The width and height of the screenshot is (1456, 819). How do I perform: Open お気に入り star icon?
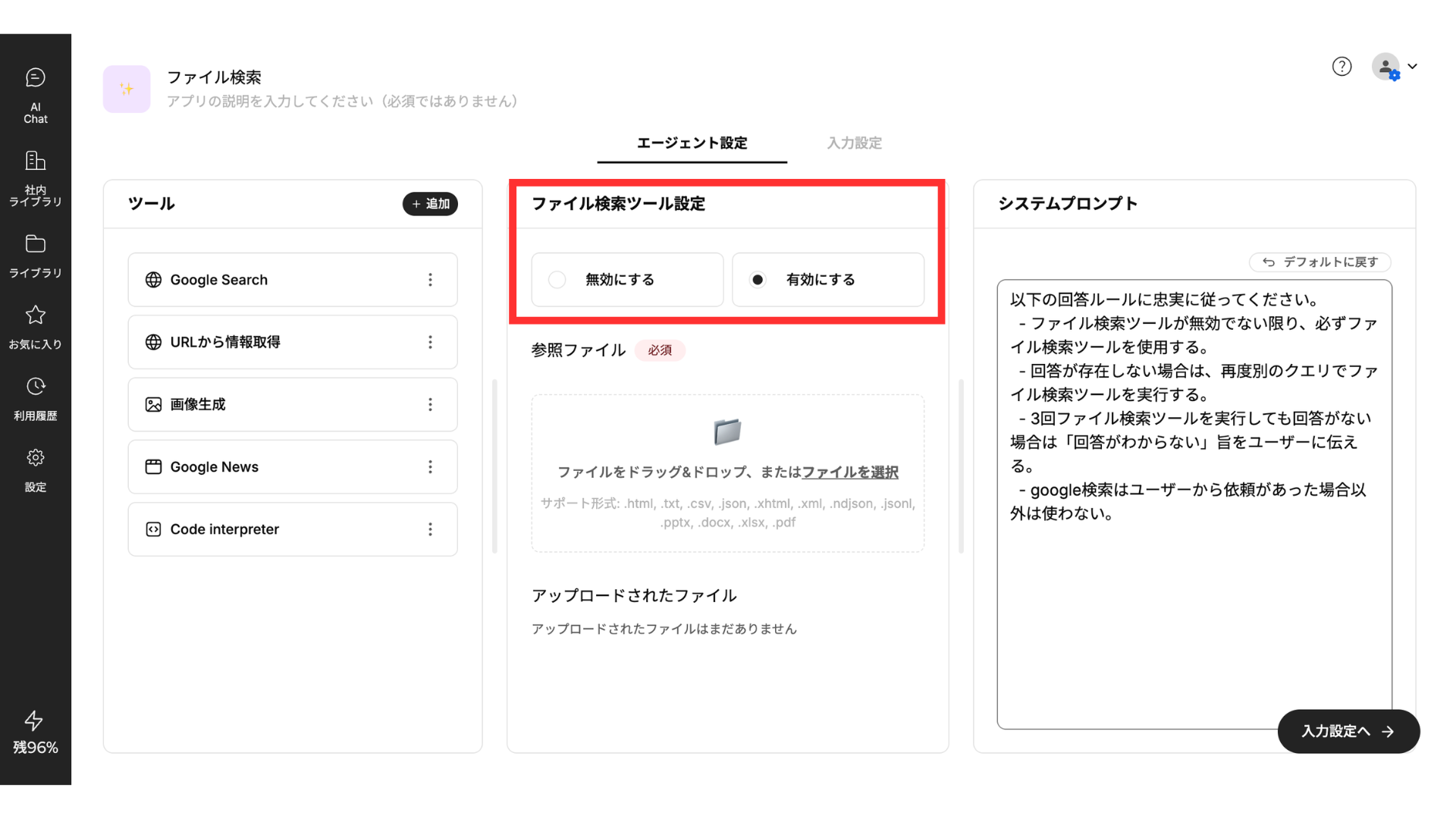click(35, 315)
